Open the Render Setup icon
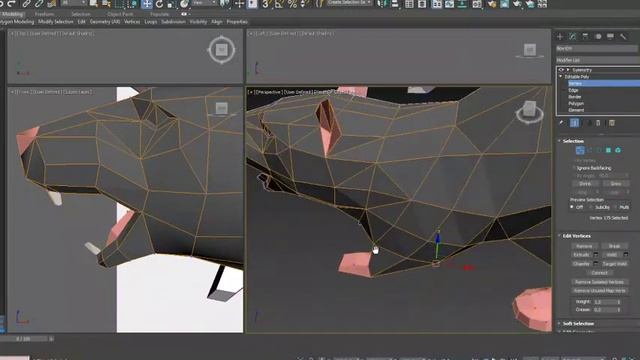This screenshot has width=640, height=360. click(492, 4)
